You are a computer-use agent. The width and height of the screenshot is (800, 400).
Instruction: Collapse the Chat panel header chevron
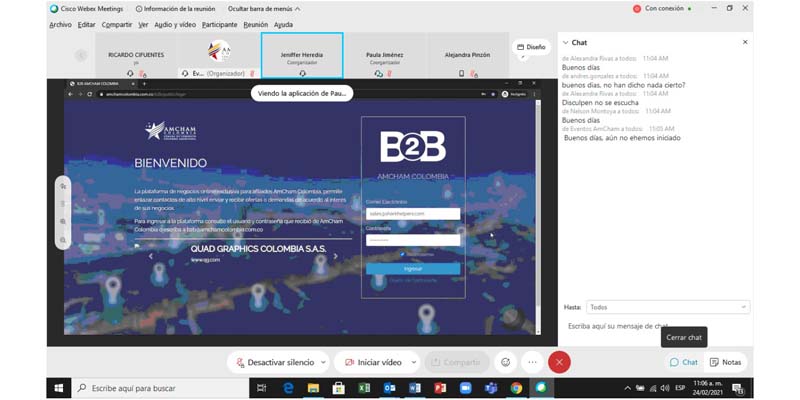565,43
